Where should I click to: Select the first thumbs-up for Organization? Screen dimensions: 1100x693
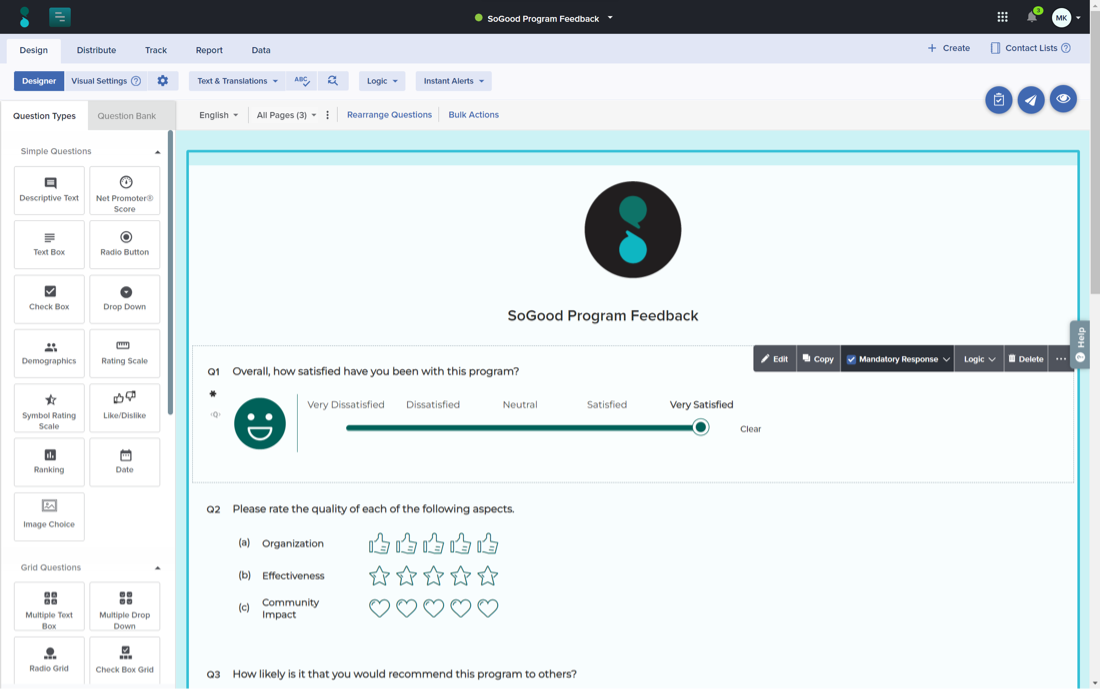pyautogui.click(x=379, y=544)
